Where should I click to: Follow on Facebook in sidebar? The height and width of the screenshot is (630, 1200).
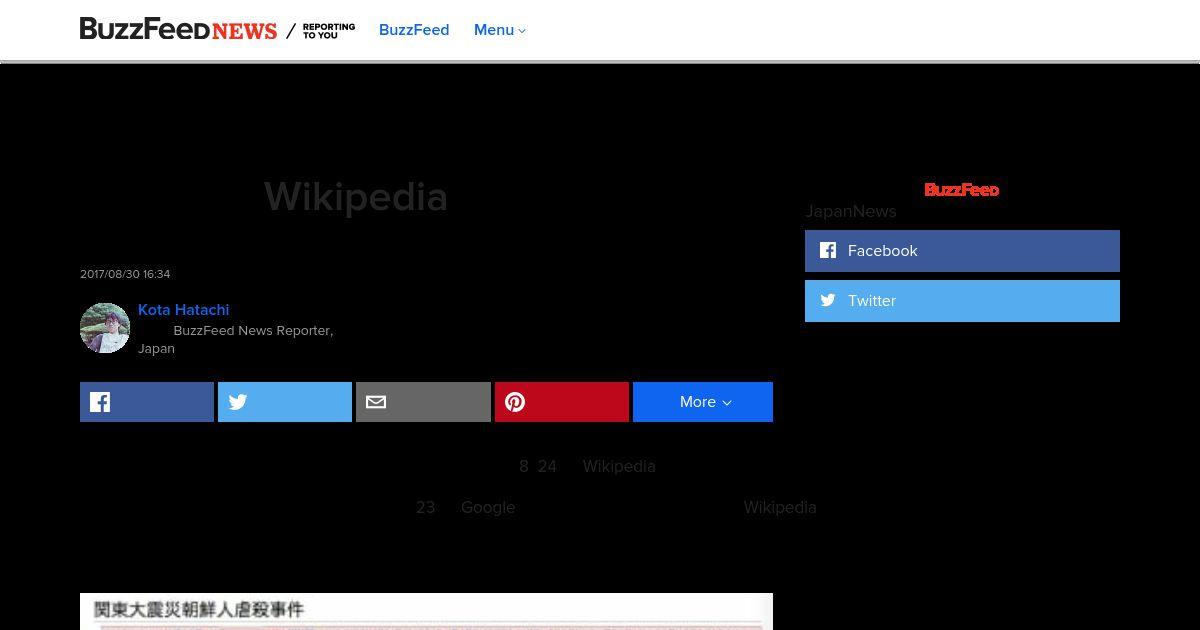click(x=962, y=251)
